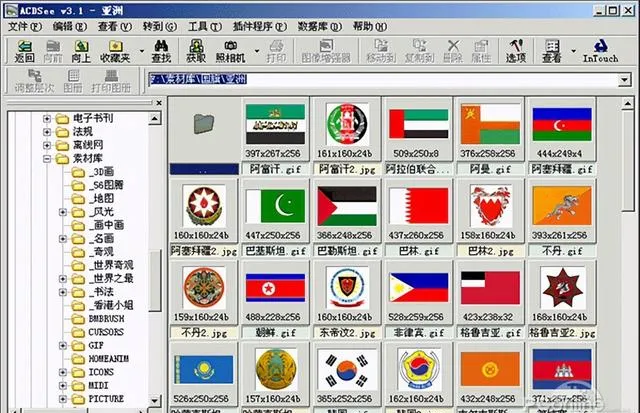Viewport: 640px width, 413px height.
Task: Open the 插件程序(P) menu
Action: click(260, 27)
